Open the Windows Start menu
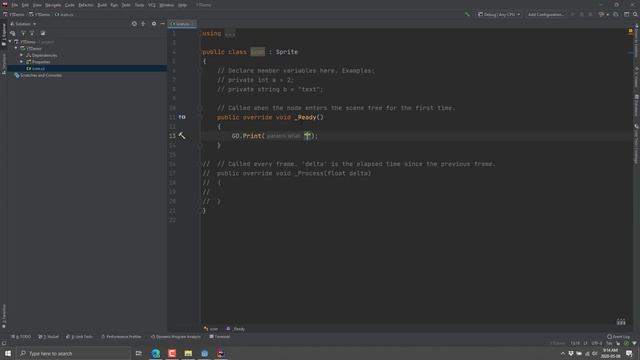 click(x=8, y=353)
